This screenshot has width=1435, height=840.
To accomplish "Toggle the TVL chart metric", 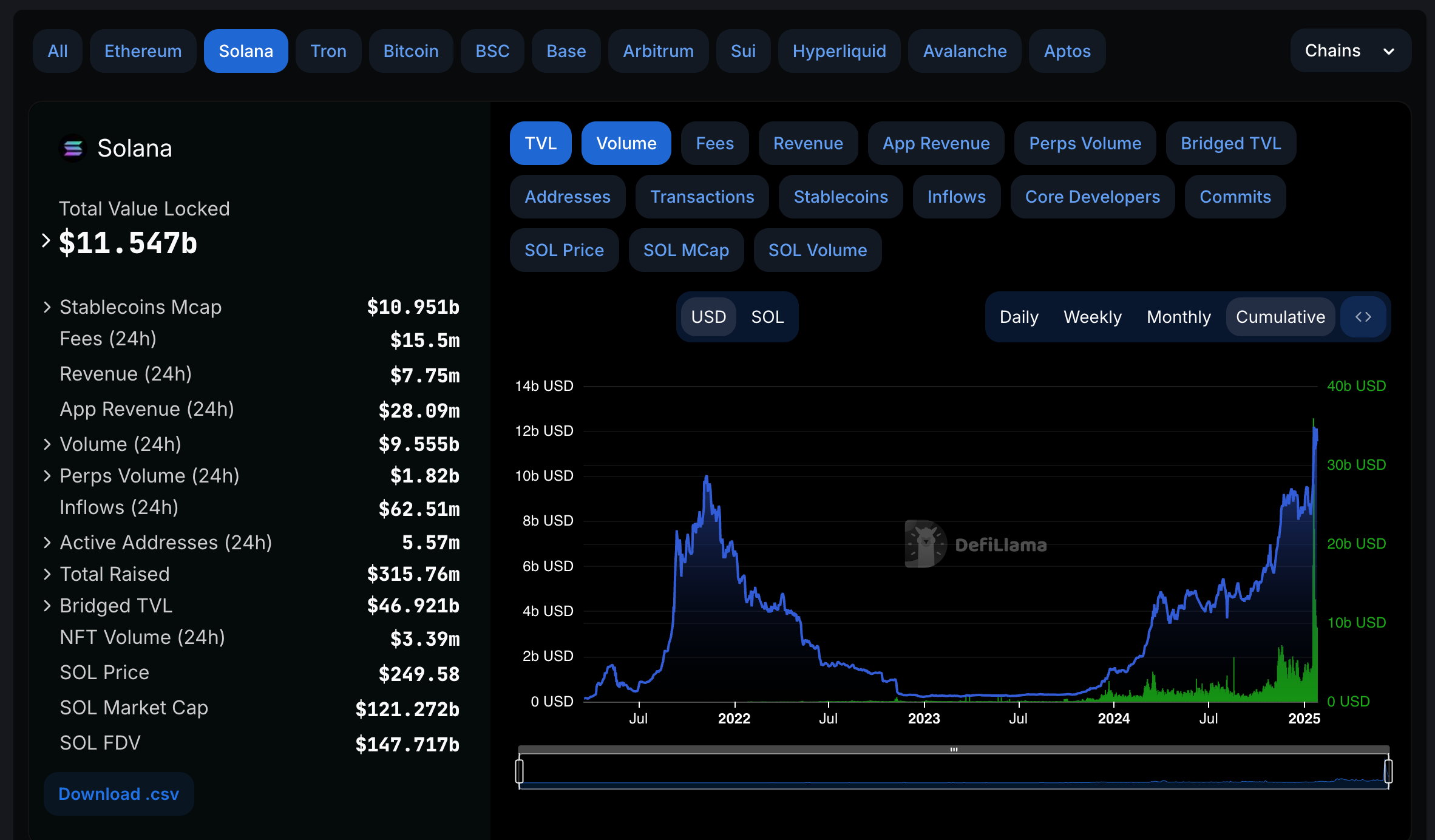I will tap(540, 143).
